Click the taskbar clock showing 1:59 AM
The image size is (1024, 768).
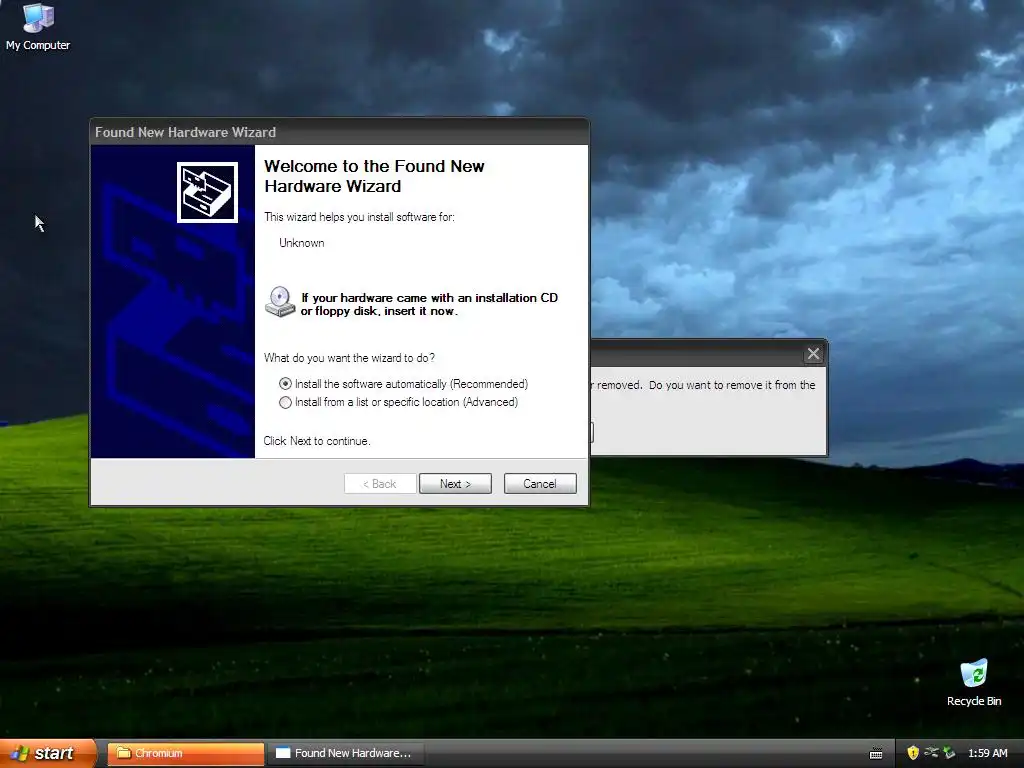click(x=987, y=753)
